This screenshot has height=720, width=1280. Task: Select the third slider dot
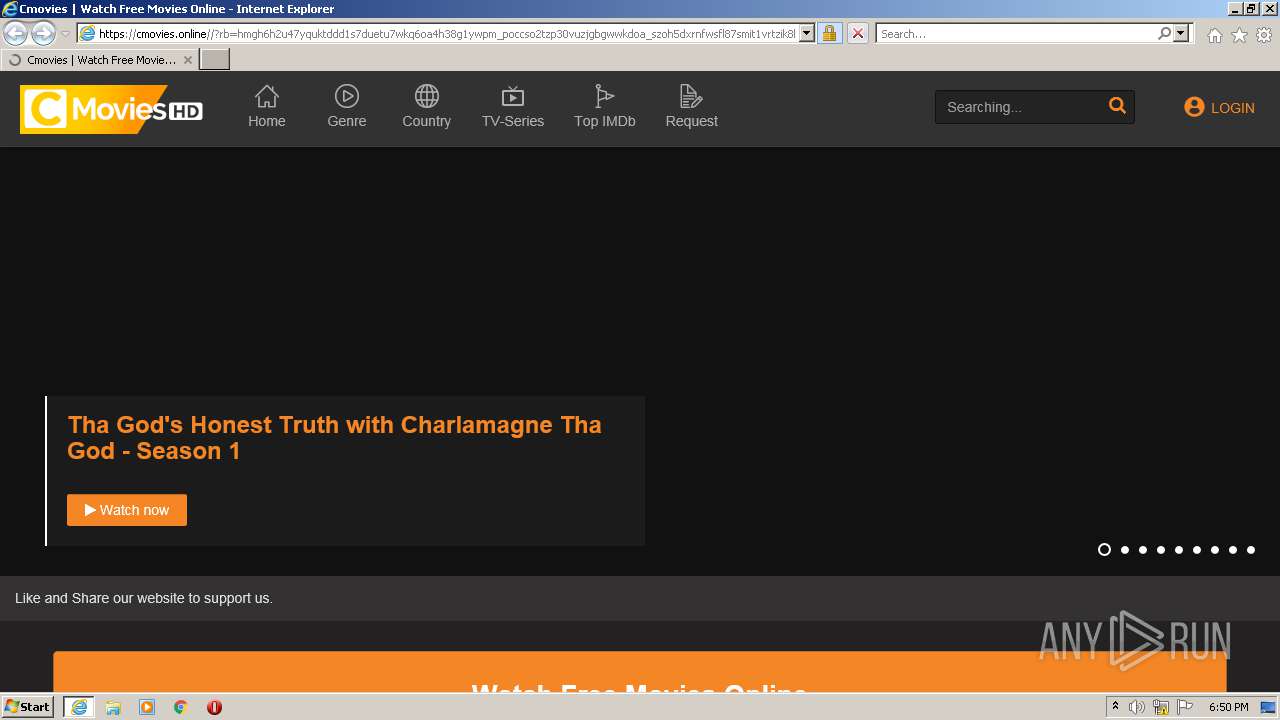click(1143, 550)
